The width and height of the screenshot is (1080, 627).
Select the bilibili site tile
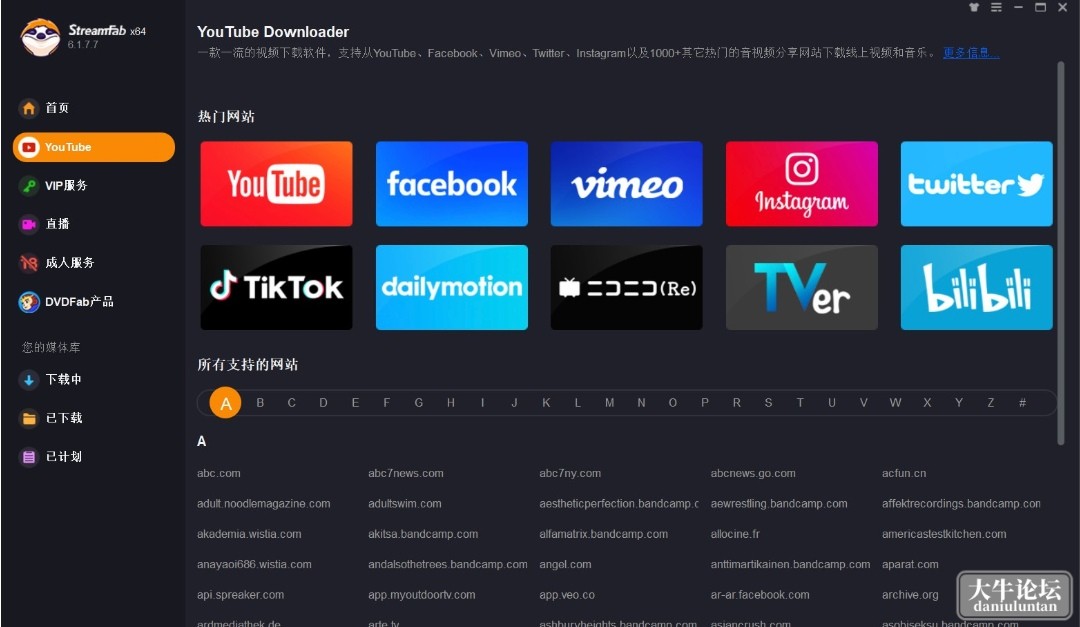click(x=976, y=287)
